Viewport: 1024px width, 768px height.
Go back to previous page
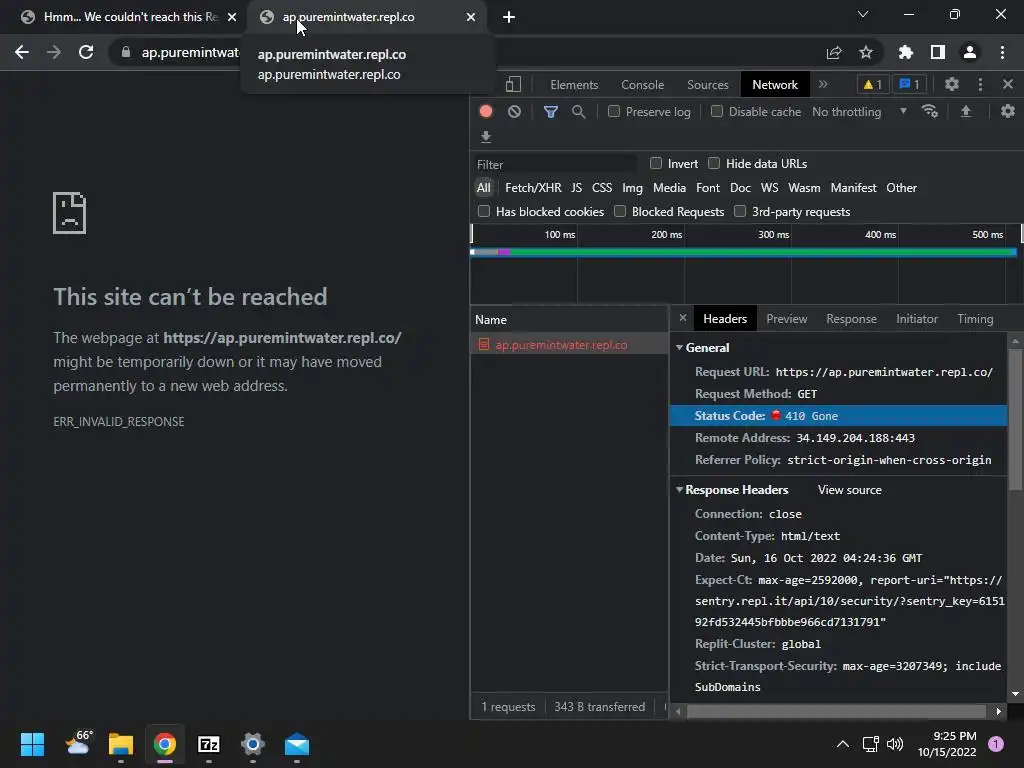point(22,52)
